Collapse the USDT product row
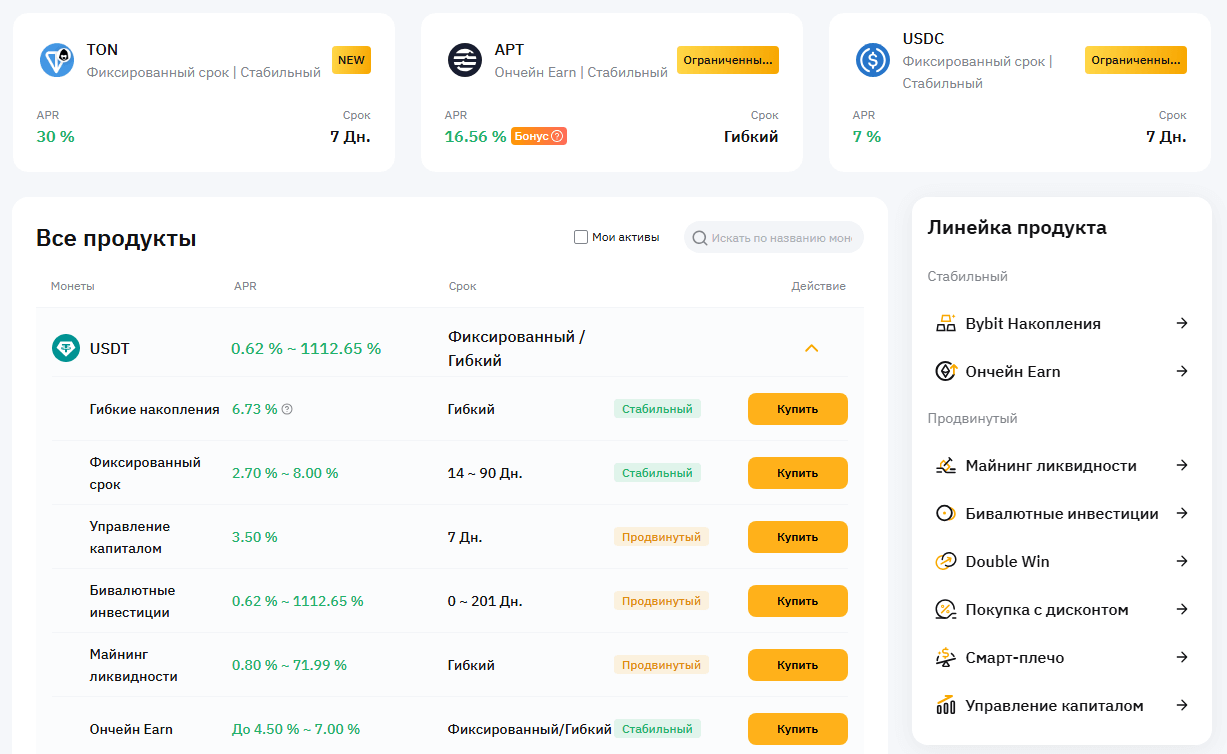This screenshot has height=754, width=1227. [812, 348]
